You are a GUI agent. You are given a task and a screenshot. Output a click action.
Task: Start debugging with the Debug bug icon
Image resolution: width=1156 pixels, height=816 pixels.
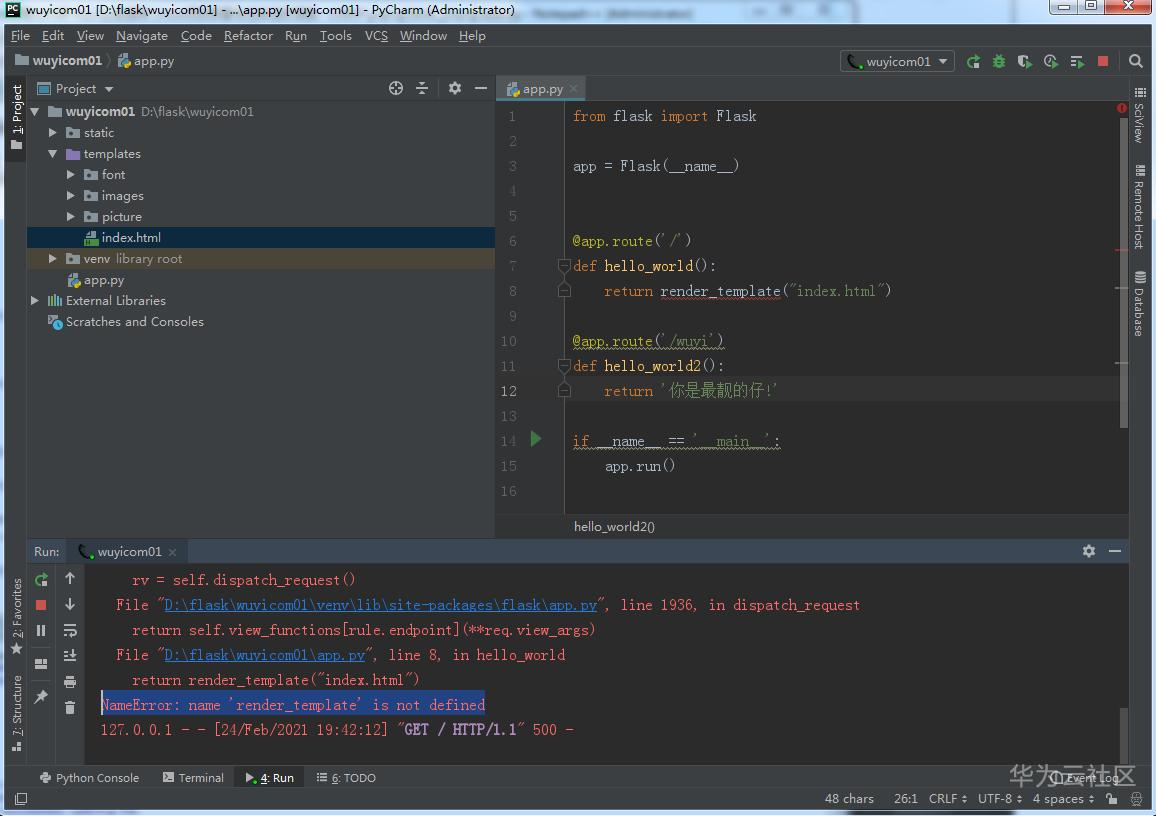[999, 62]
